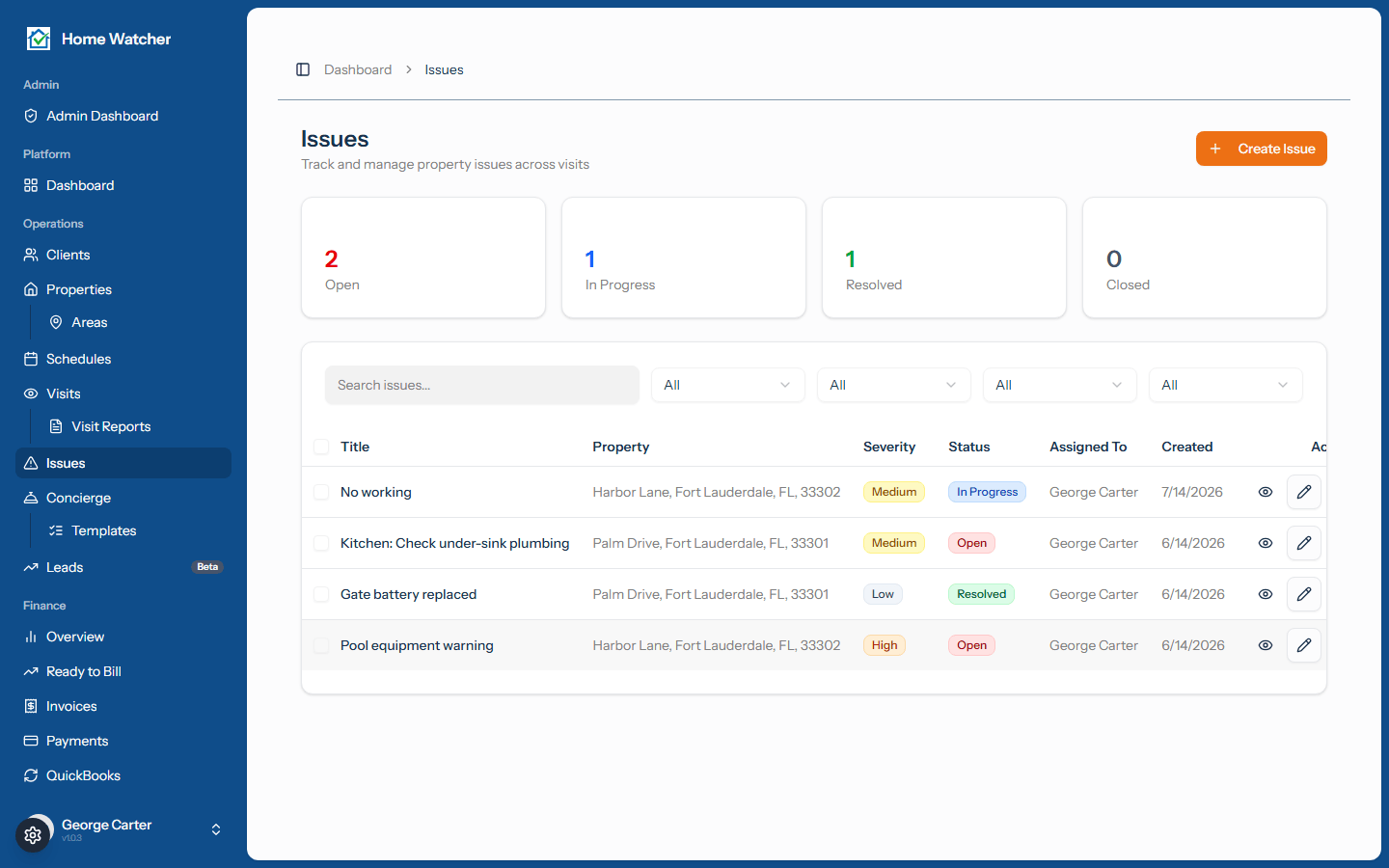Viewport: 1389px width, 868px height.
Task: Click the 'High' severity badge
Action: [885, 645]
